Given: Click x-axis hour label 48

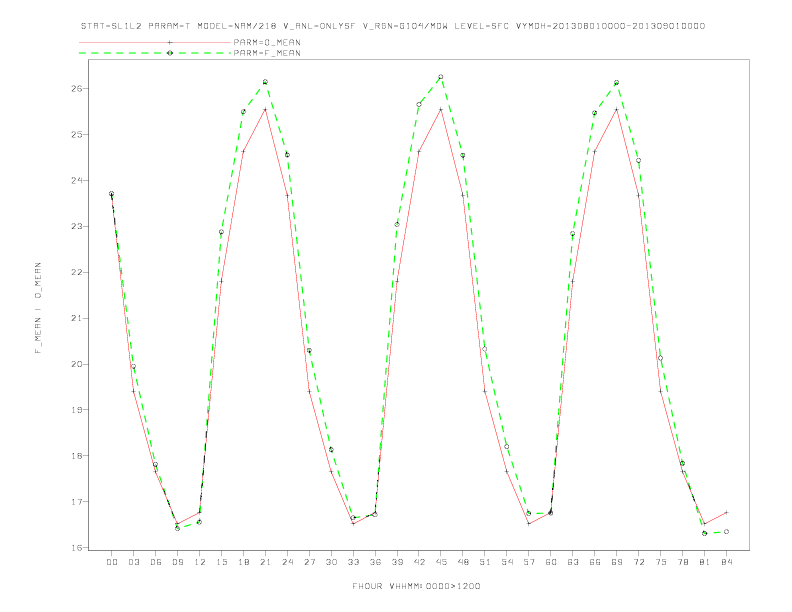Looking at the screenshot, I should coord(463,562).
